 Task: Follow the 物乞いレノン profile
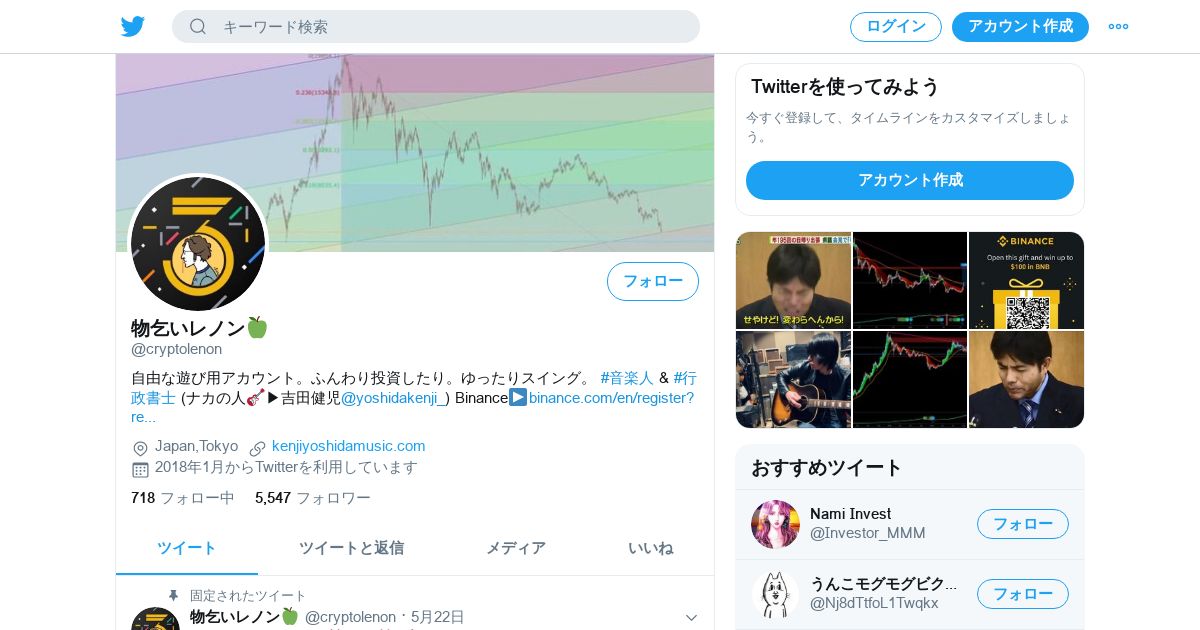(653, 281)
